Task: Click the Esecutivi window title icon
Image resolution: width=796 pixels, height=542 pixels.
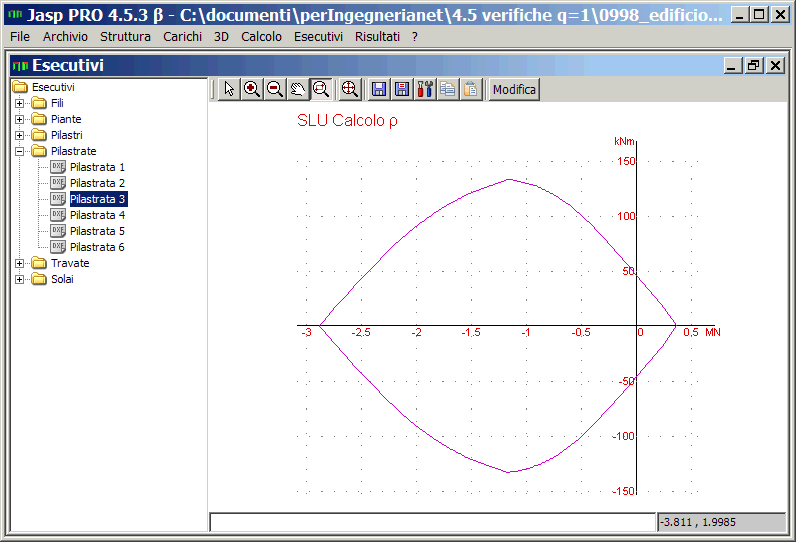Action: (x=20, y=65)
